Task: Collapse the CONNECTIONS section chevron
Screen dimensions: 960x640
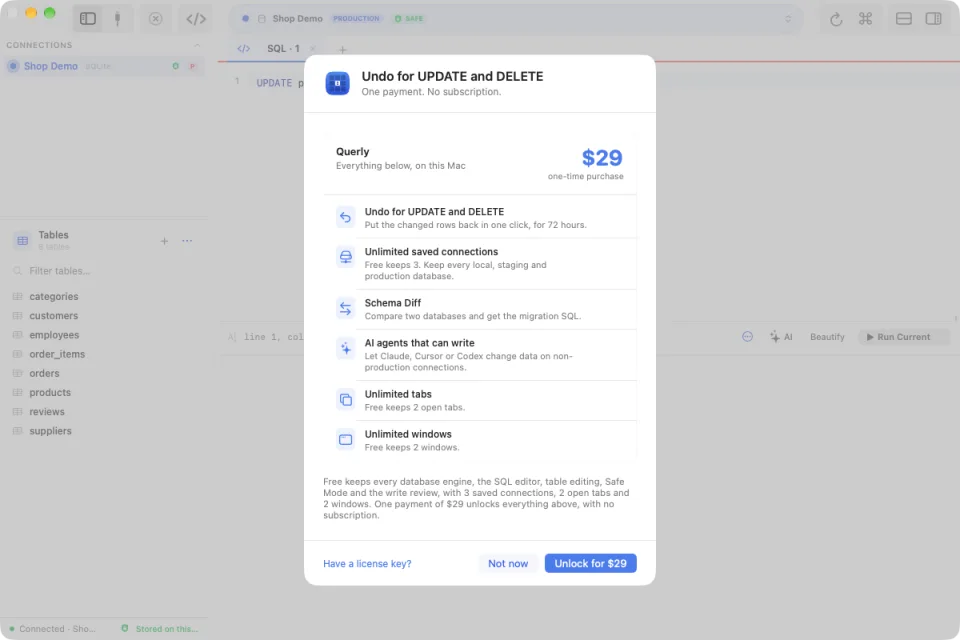Action: click(x=197, y=45)
